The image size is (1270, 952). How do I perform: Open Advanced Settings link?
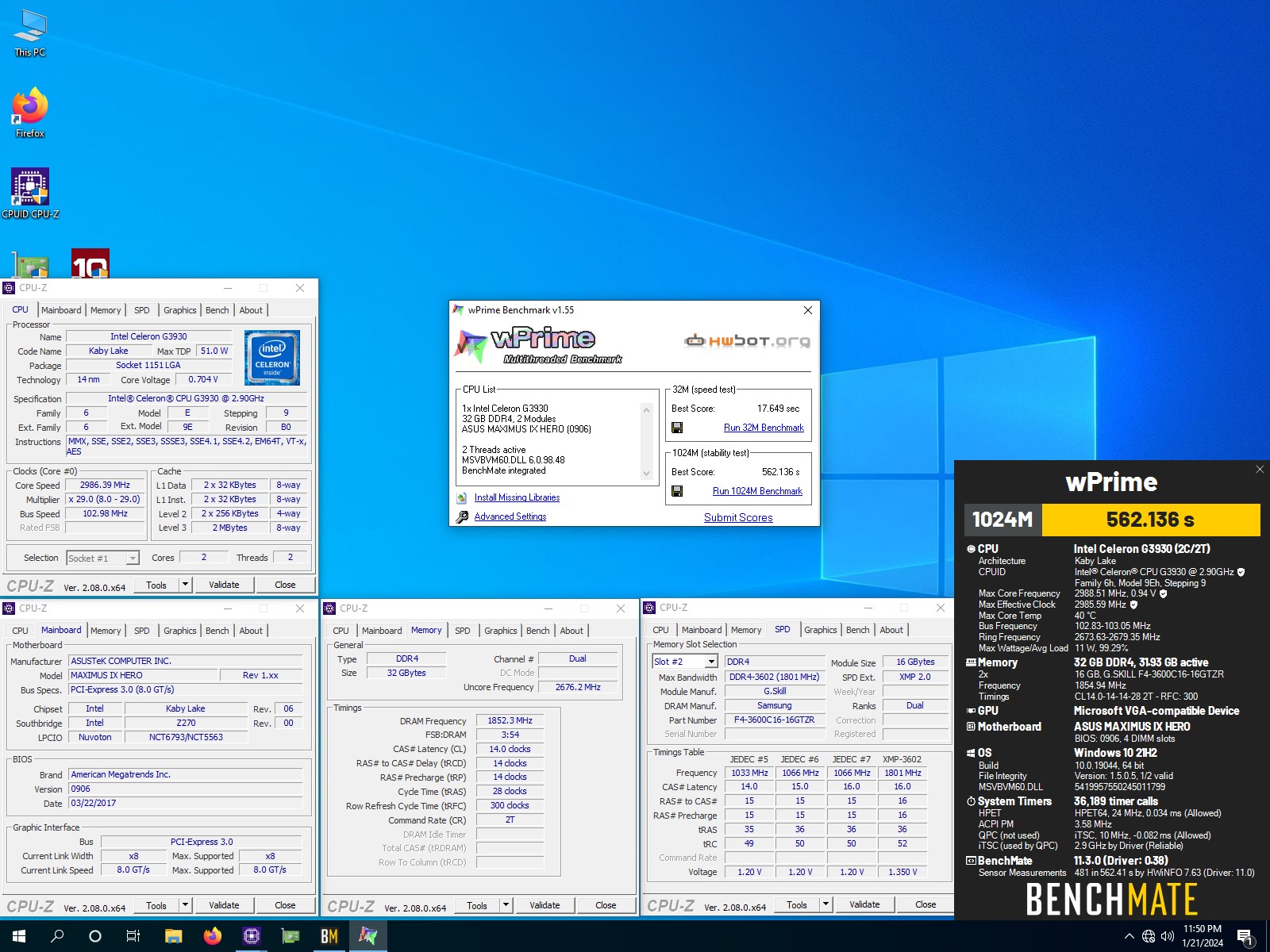pos(510,516)
